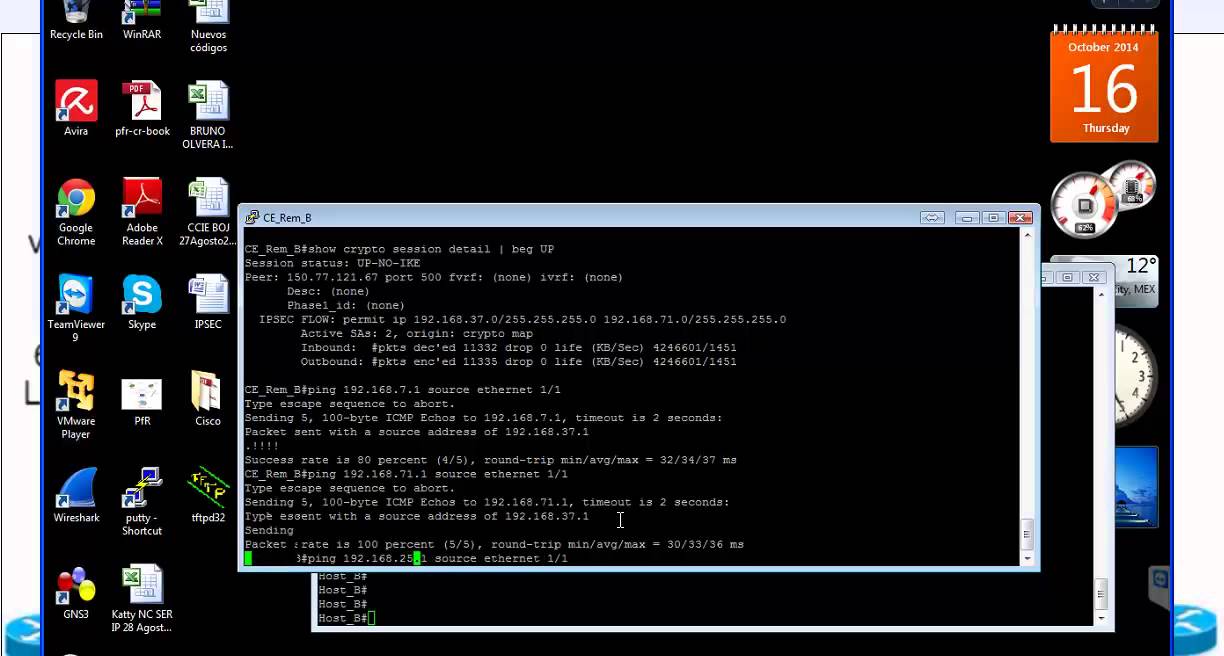Screen dimensions: 1224x656
Task: Open the Katty NC SER IP Excel file
Action: pyautogui.click(x=142, y=598)
